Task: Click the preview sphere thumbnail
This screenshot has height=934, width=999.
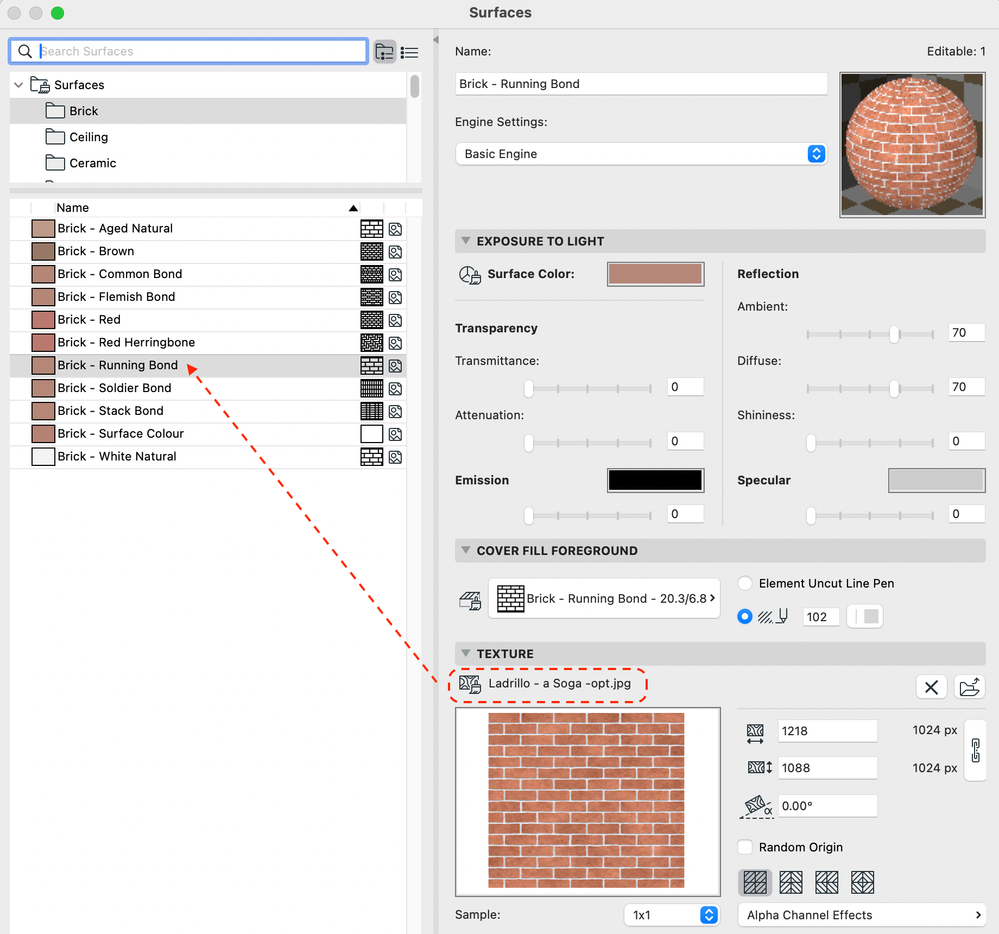Action: [x=912, y=144]
